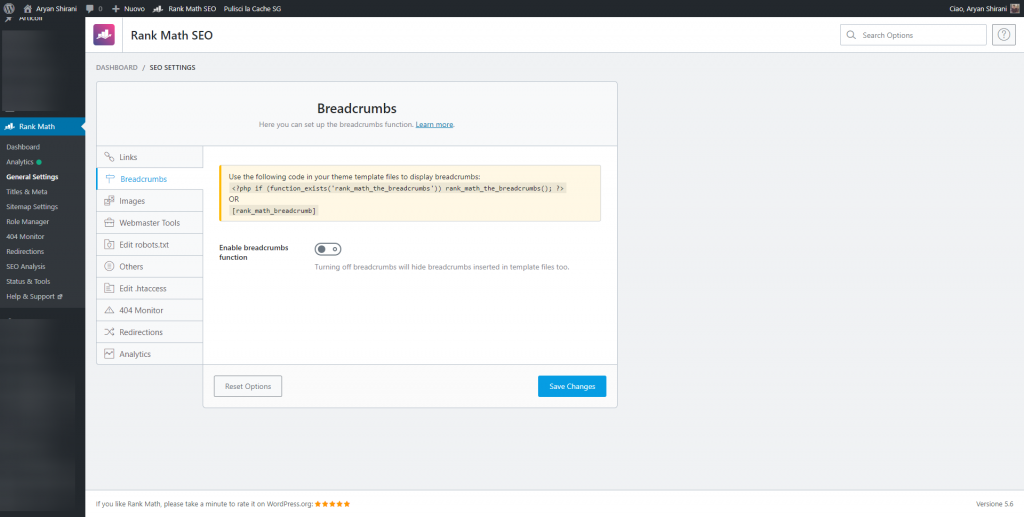Click the WordPress logo in admin bar

point(9,7)
